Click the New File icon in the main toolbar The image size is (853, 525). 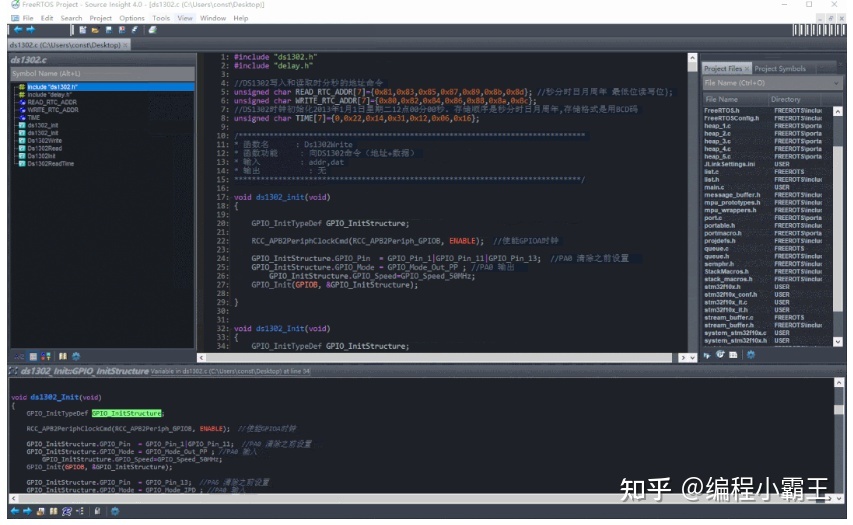pos(83,30)
